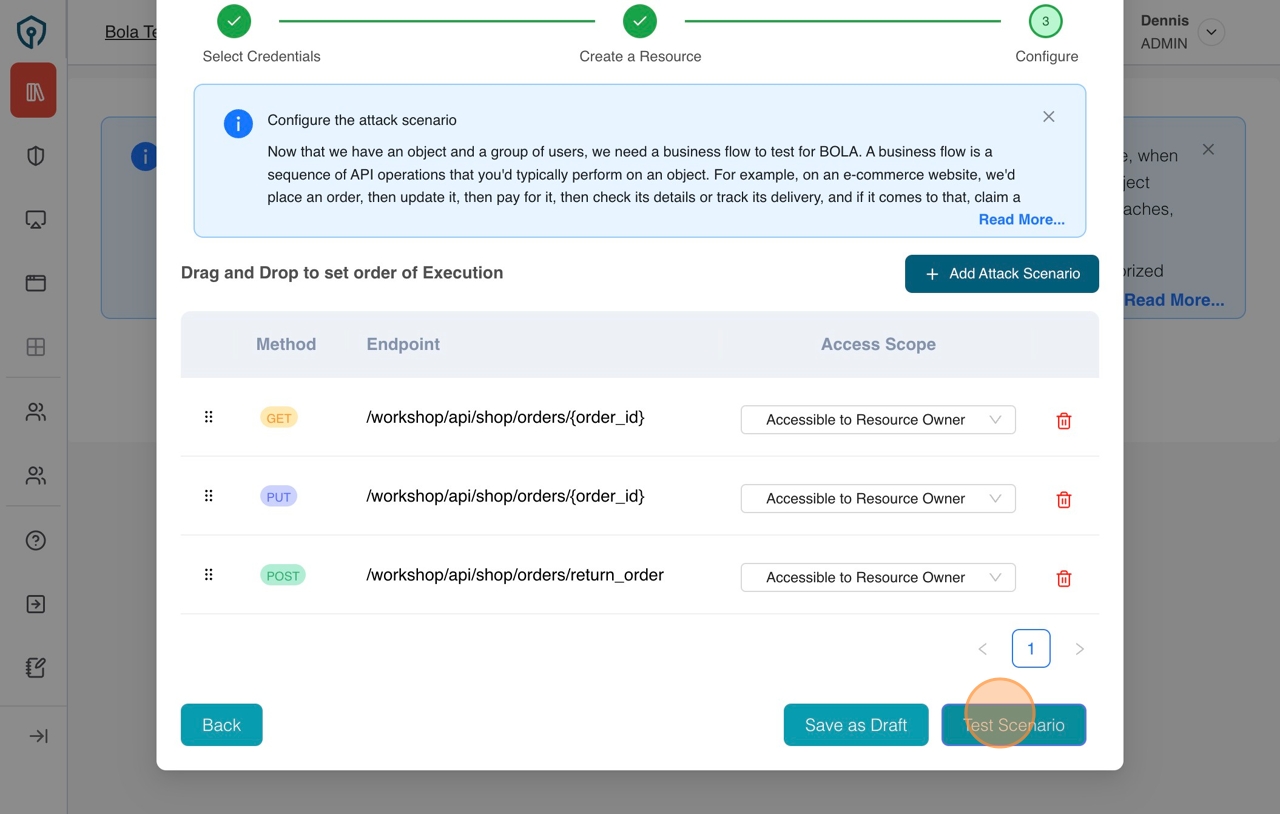This screenshot has width=1280, height=814.
Task: Select the notes edit icon in sidebar
Action: 33,667
